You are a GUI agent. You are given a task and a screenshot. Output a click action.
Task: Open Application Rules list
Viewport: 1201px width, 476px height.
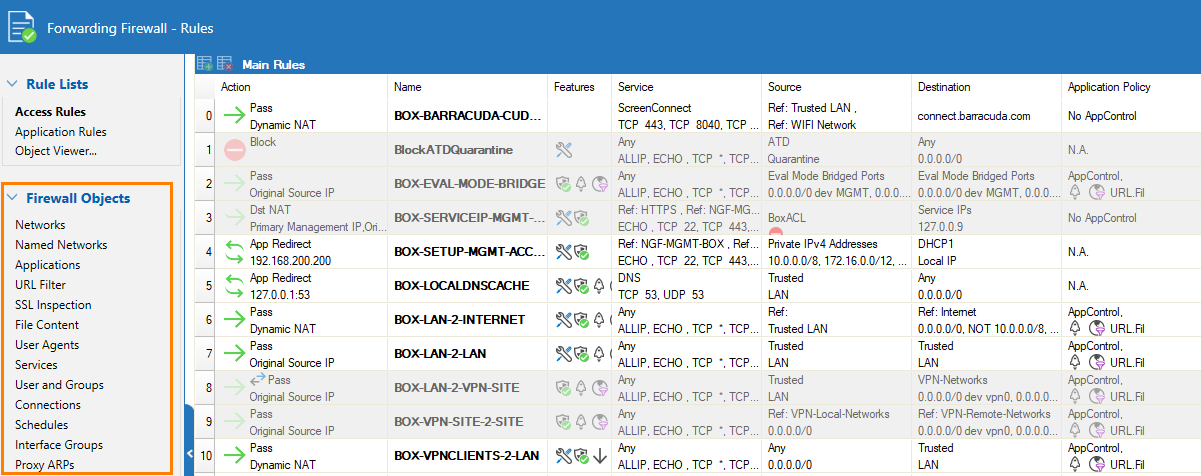click(x=61, y=132)
